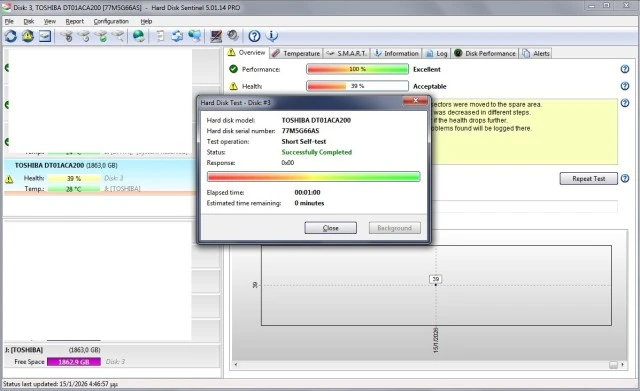Switch to the Overview tab
The height and width of the screenshot is (391, 640).
(x=247, y=53)
